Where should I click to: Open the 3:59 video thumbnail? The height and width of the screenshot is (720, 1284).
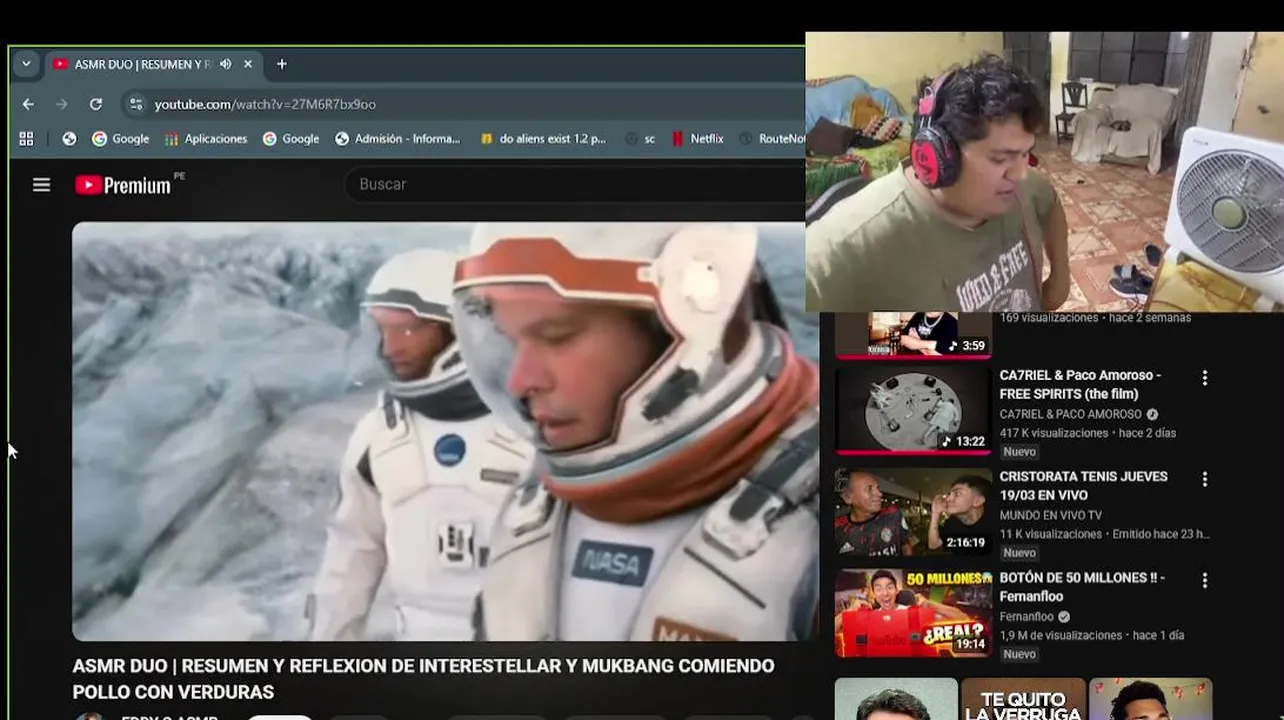point(913,334)
